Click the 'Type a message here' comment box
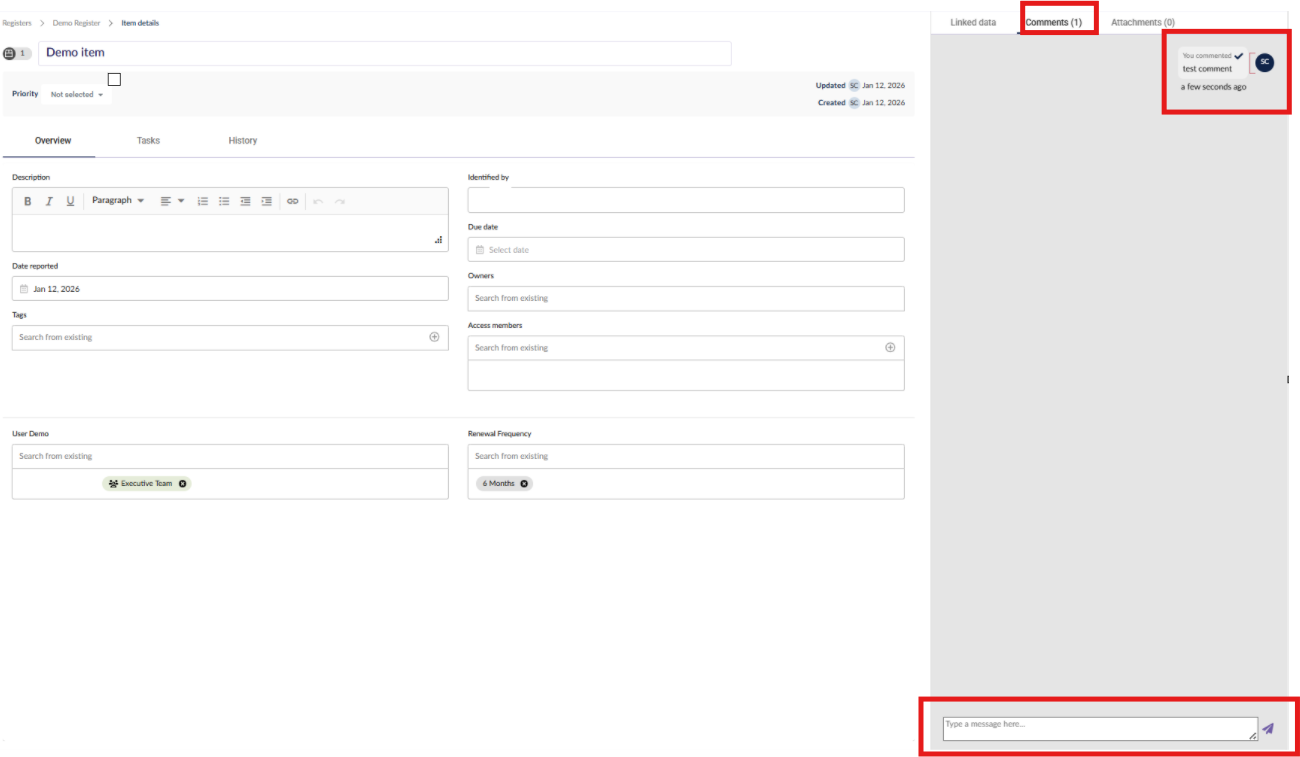 (x=1099, y=729)
